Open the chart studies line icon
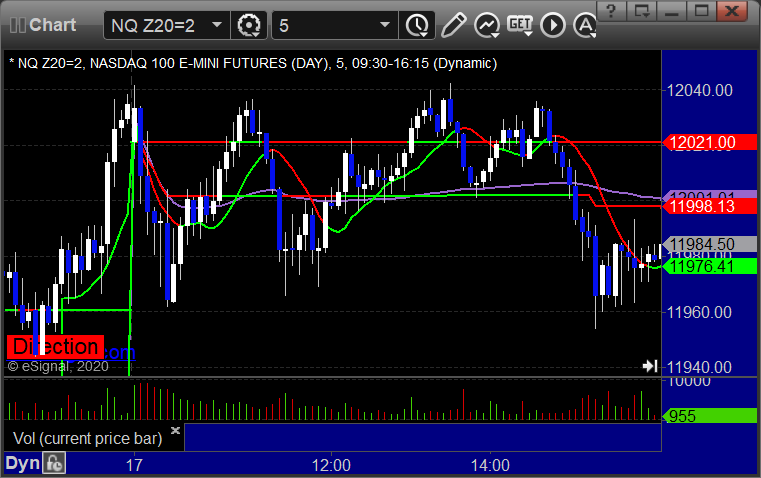This screenshot has width=761, height=478. [487, 25]
